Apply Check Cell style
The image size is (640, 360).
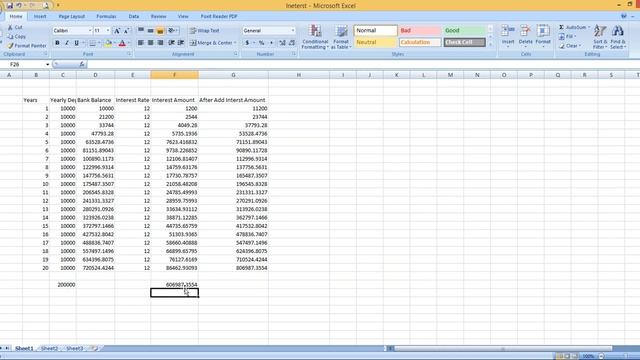(x=464, y=42)
